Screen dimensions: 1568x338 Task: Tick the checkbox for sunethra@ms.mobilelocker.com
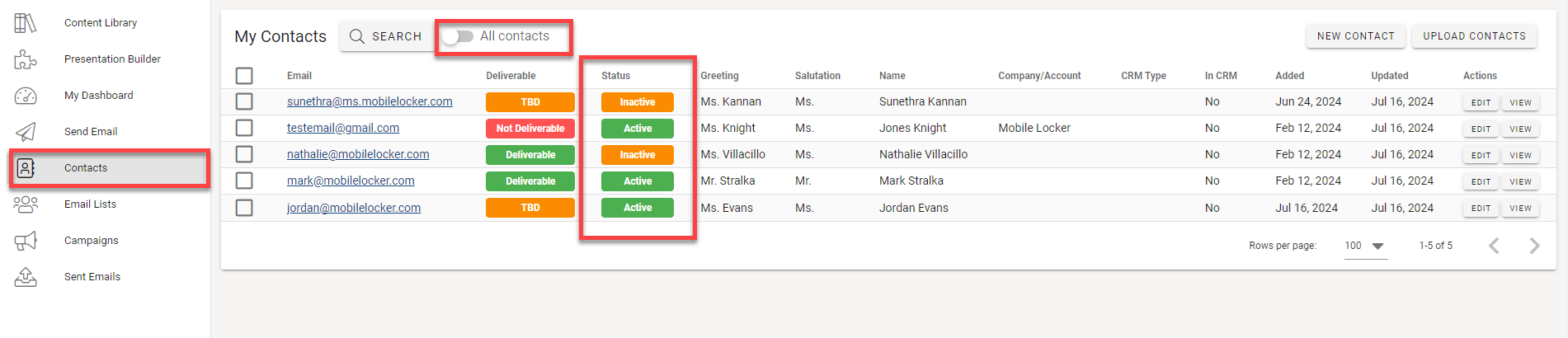pyautogui.click(x=244, y=101)
